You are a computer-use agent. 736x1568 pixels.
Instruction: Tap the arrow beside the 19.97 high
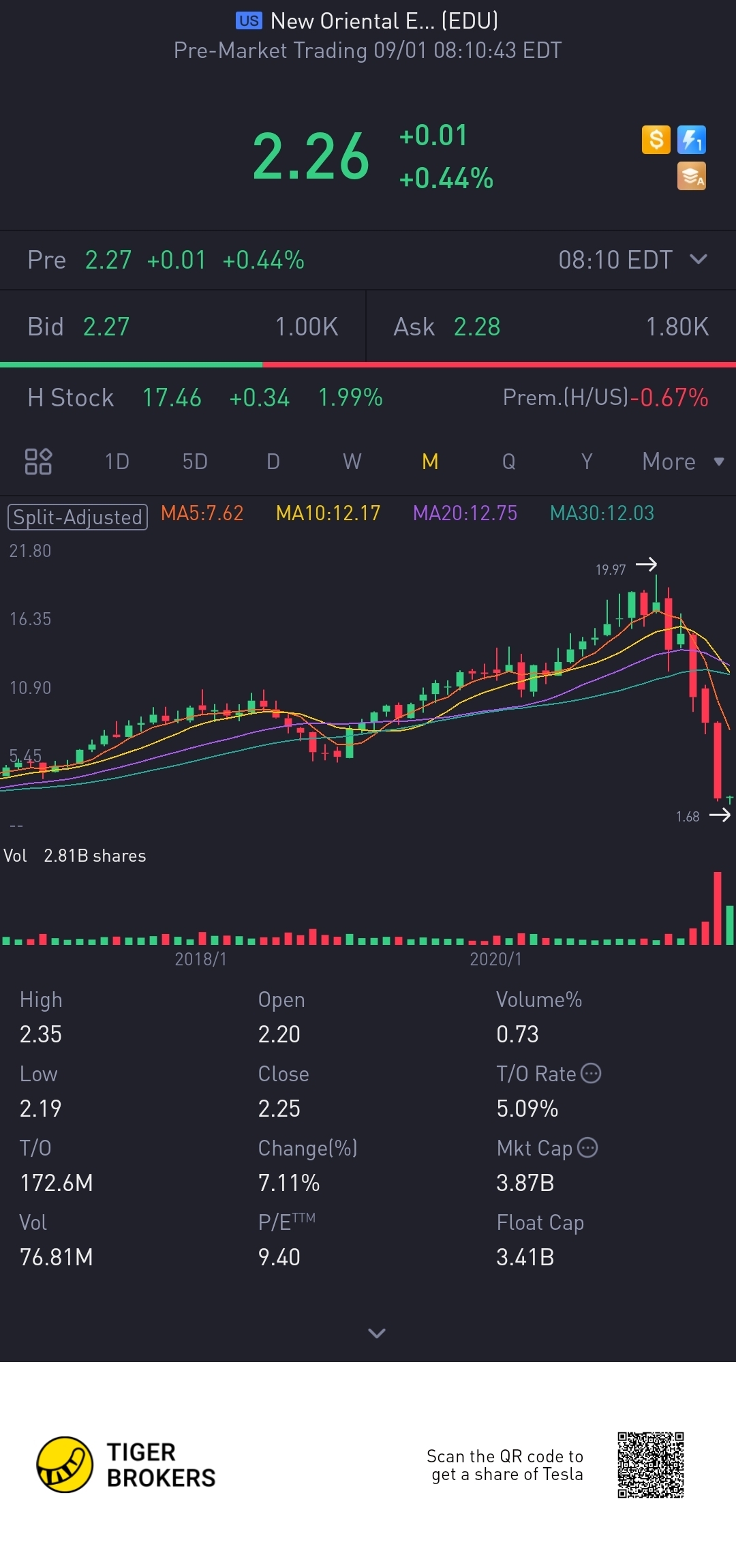point(646,564)
